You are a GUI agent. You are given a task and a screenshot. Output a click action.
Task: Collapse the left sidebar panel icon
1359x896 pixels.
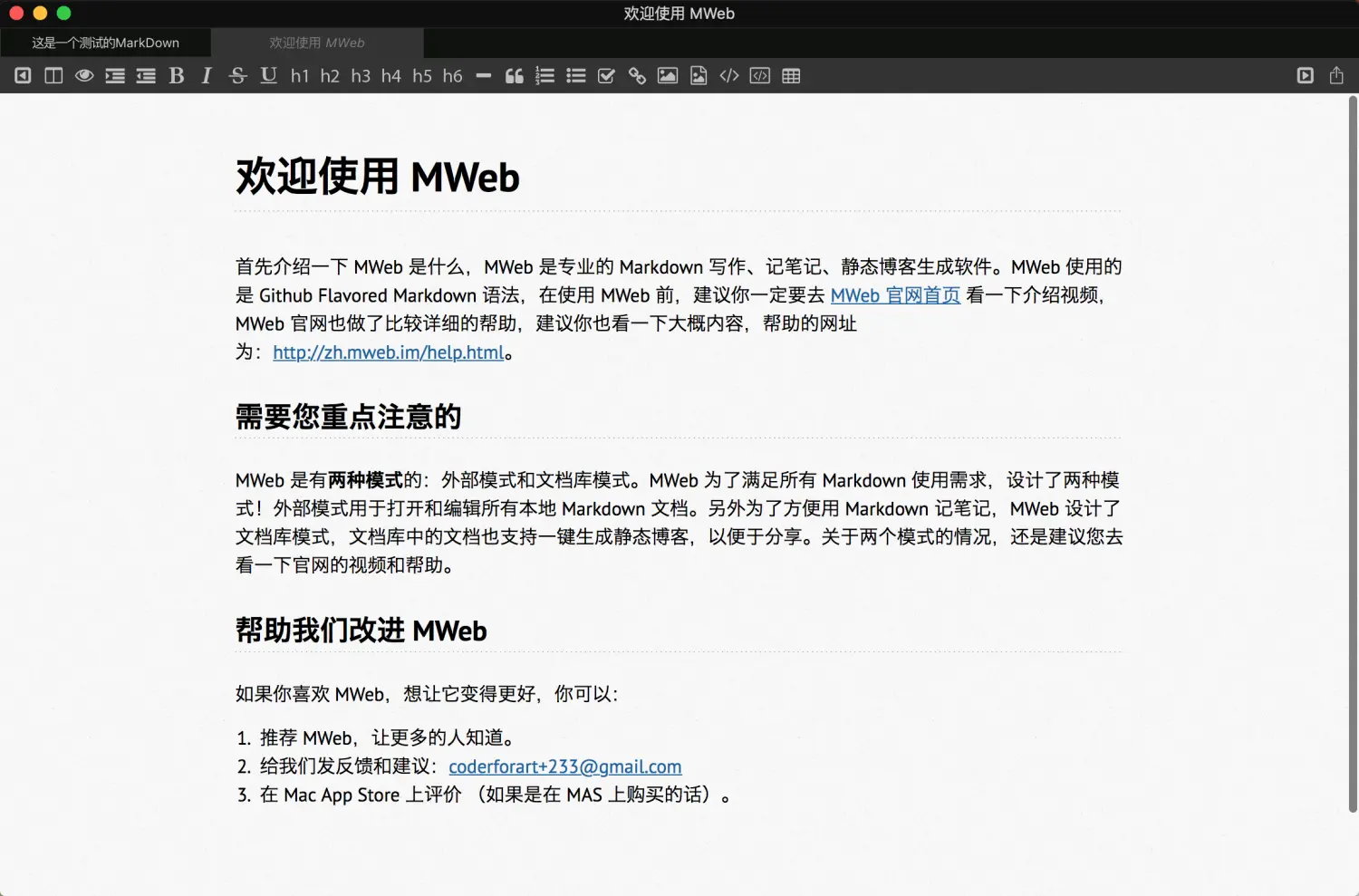point(23,76)
